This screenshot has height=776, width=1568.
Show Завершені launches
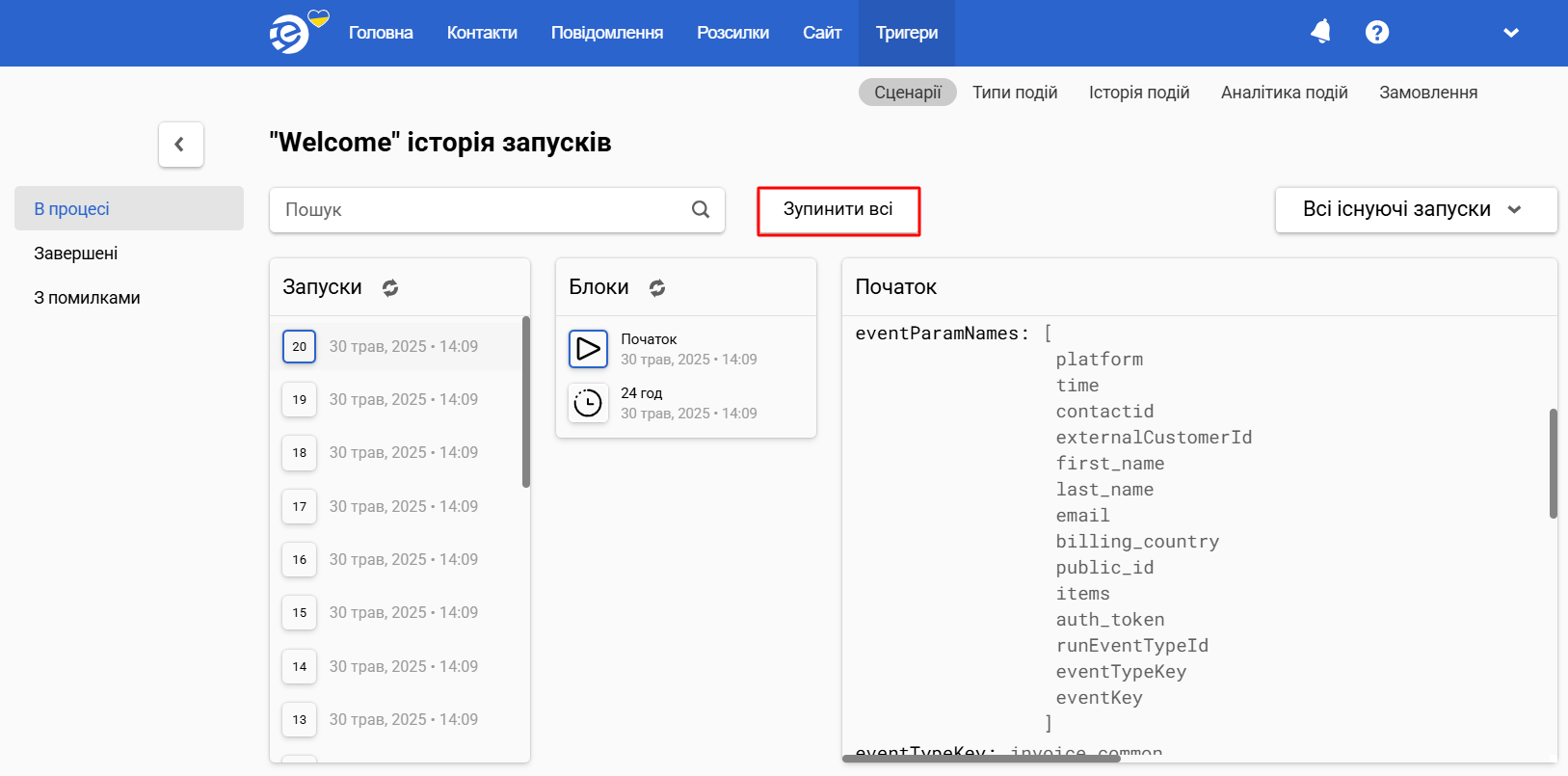tap(76, 254)
